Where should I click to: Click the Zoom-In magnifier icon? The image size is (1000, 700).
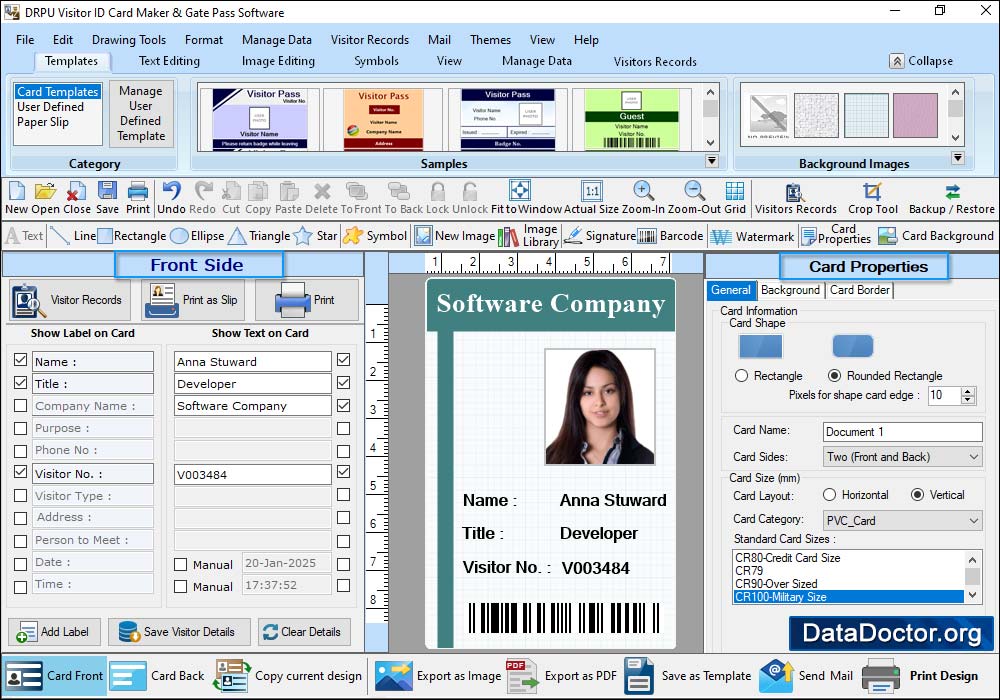tap(643, 191)
